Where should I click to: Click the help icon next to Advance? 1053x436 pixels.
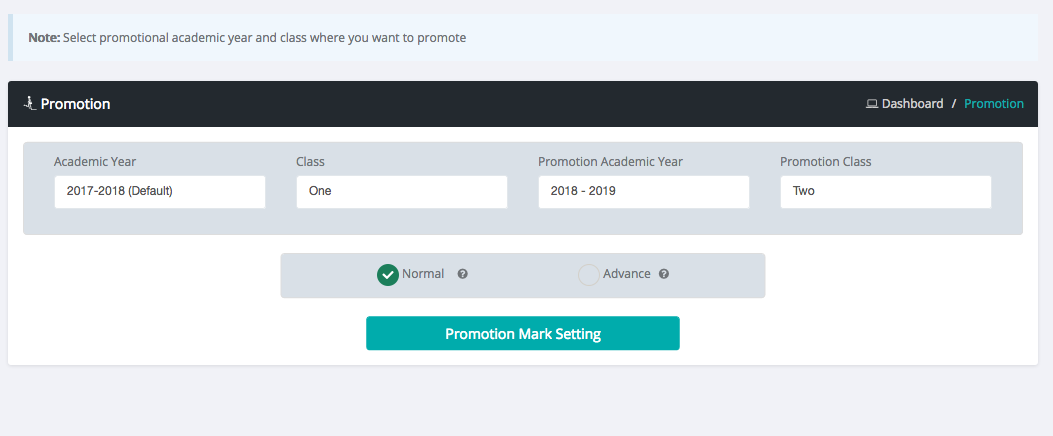pyautogui.click(x=663, y=274)
